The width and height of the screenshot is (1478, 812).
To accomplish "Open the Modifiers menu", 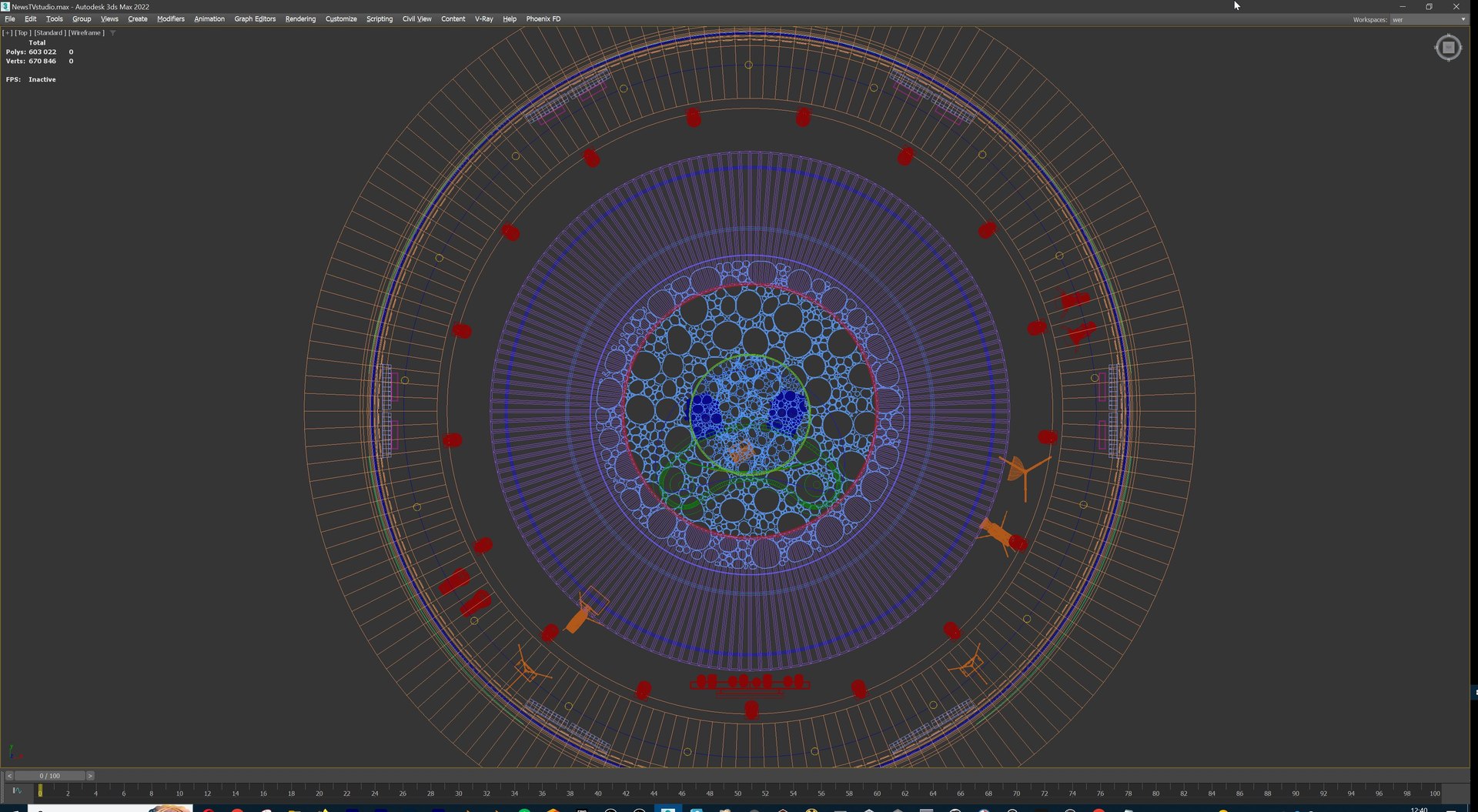I will coord(171,19).
